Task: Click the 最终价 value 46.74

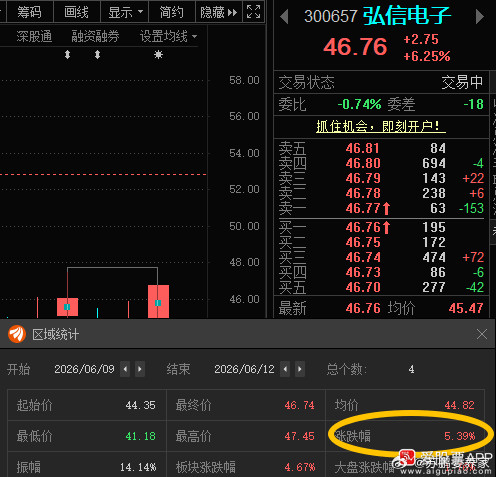Action: pyautogui.click(x=299, y=405)
